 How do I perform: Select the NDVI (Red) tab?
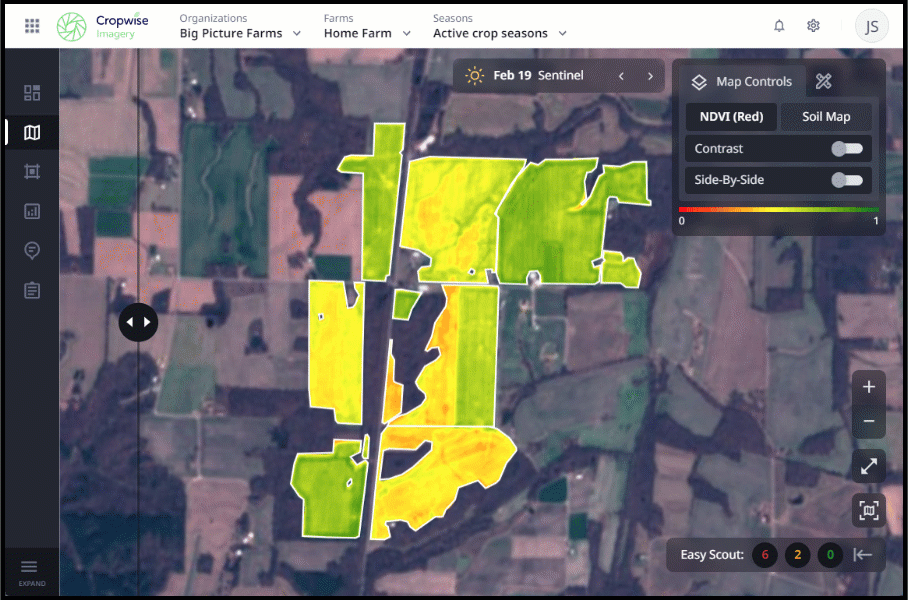(x=731, y=117)
